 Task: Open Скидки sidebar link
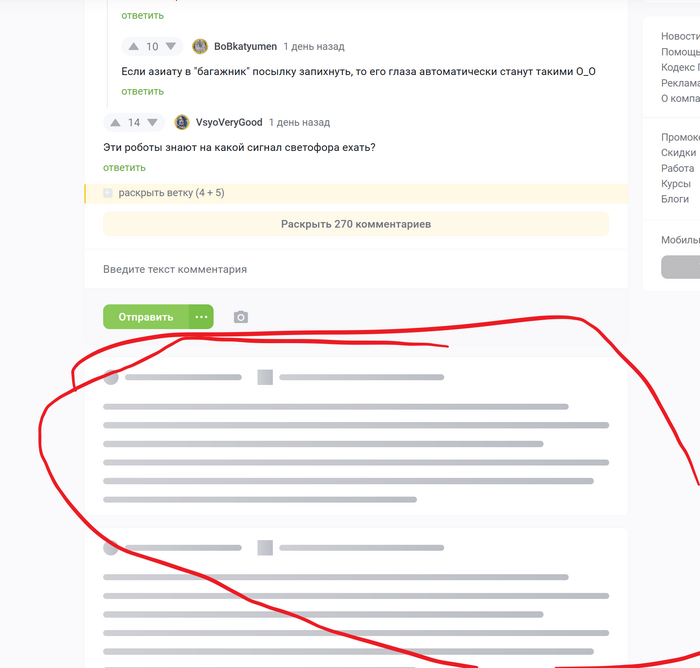pyautogui.click(x=679, y=153)
